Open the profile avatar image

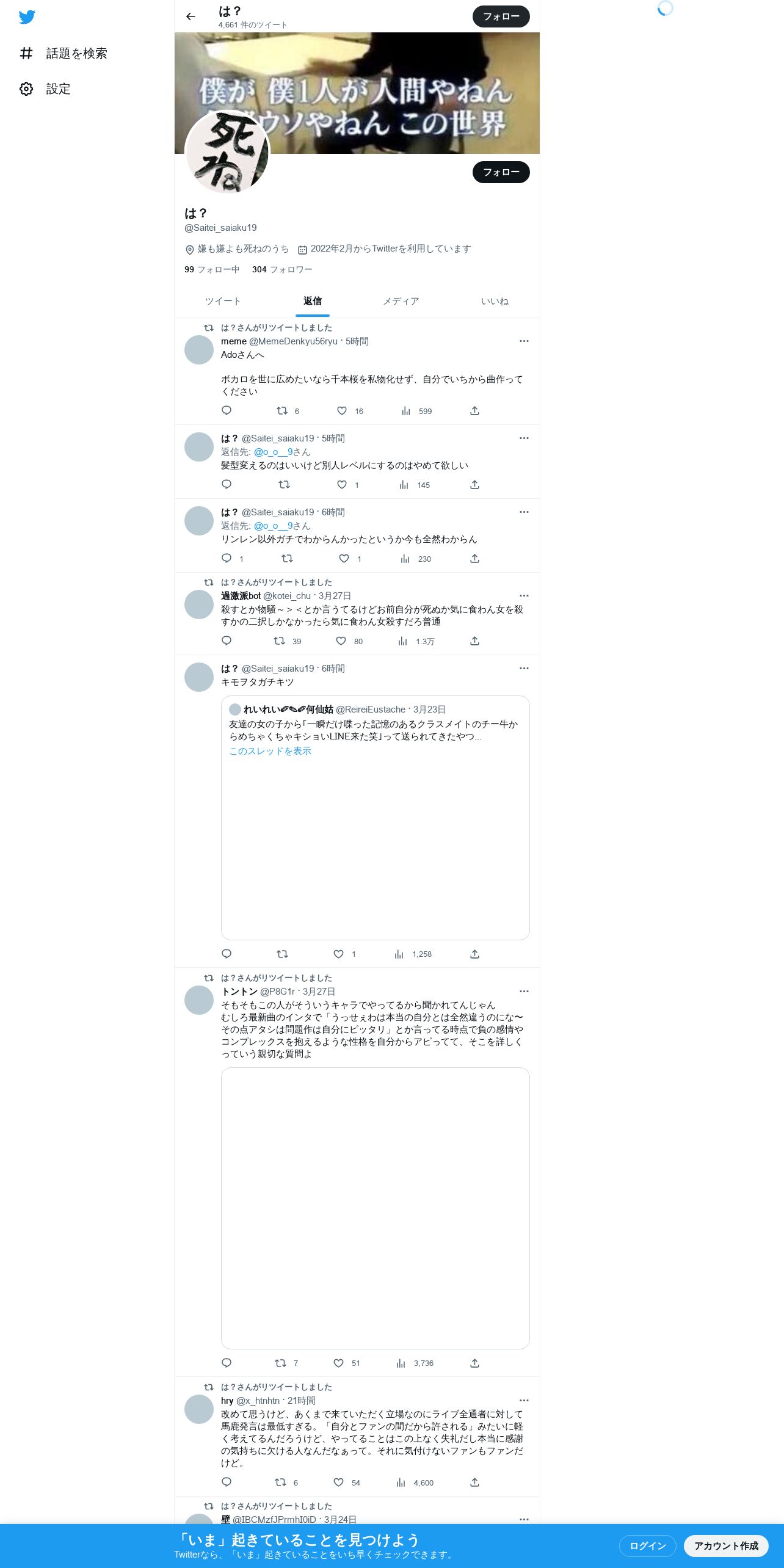pos(227,153)
